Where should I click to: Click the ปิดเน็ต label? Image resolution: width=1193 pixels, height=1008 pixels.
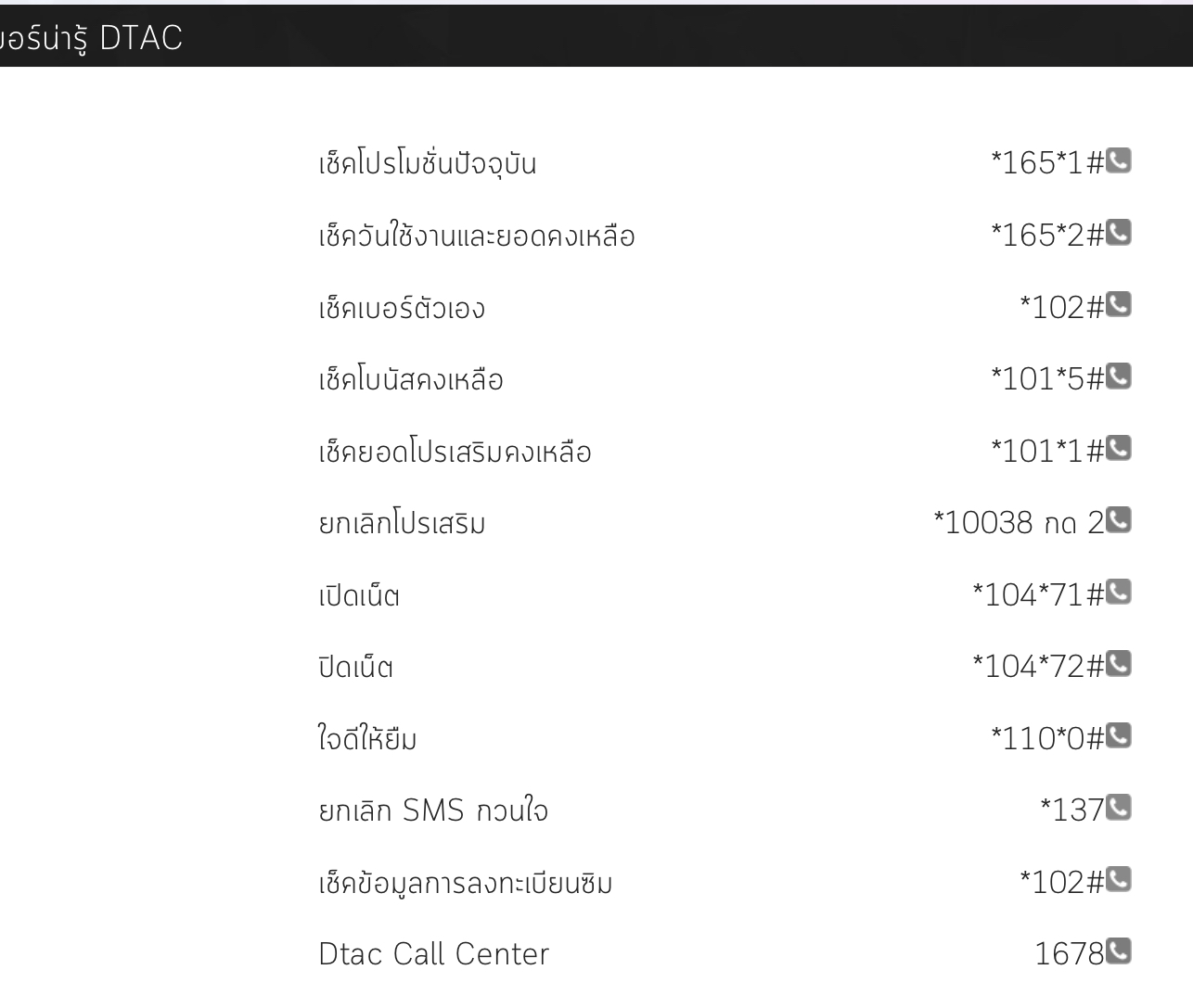(355, 667)
